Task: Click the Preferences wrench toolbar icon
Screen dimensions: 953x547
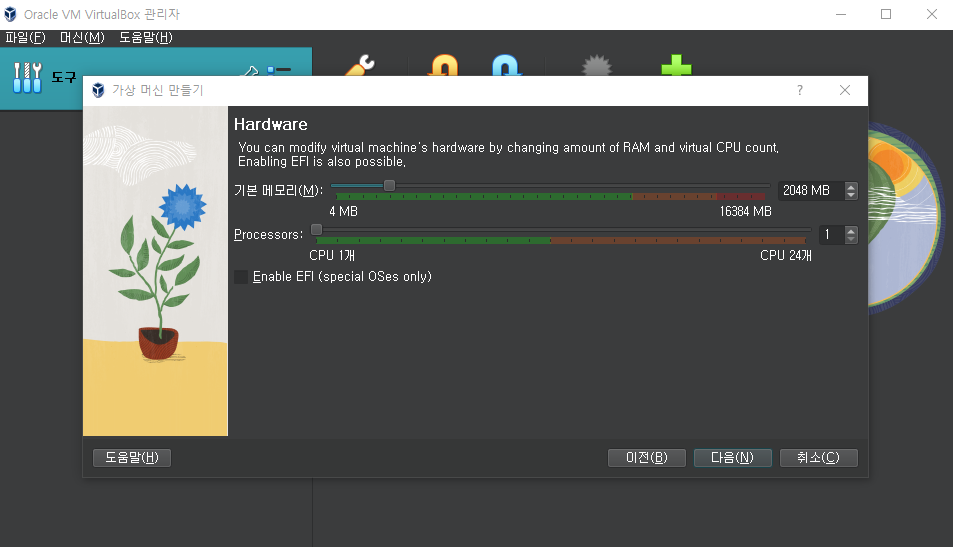Action: pyautogui.click(x=360, y=65)
